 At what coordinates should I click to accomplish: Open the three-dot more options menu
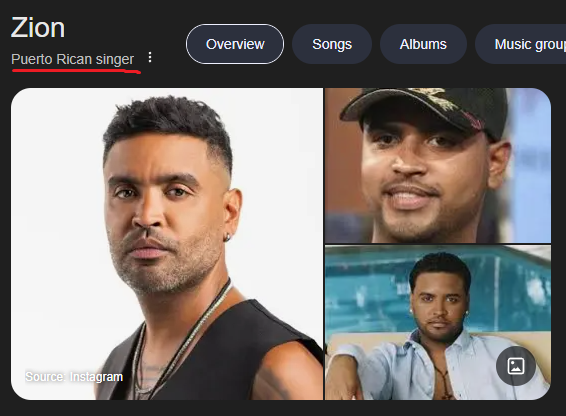[150, 57]
